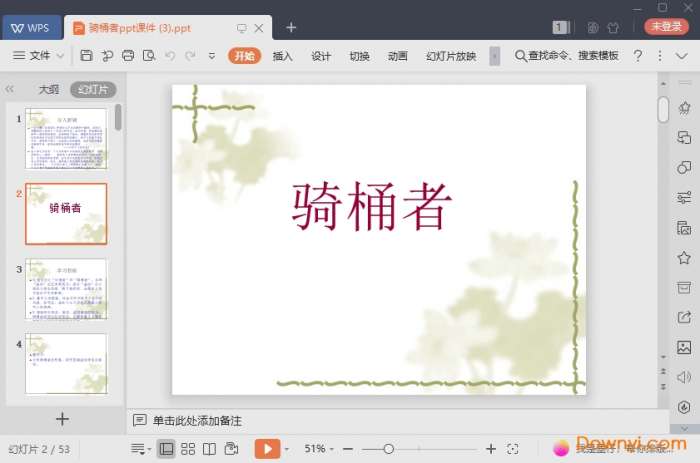Image resolution: width=700 pixels, height=463 pixels.
Task: Switch to reading view icon
Action: point(209,449)
